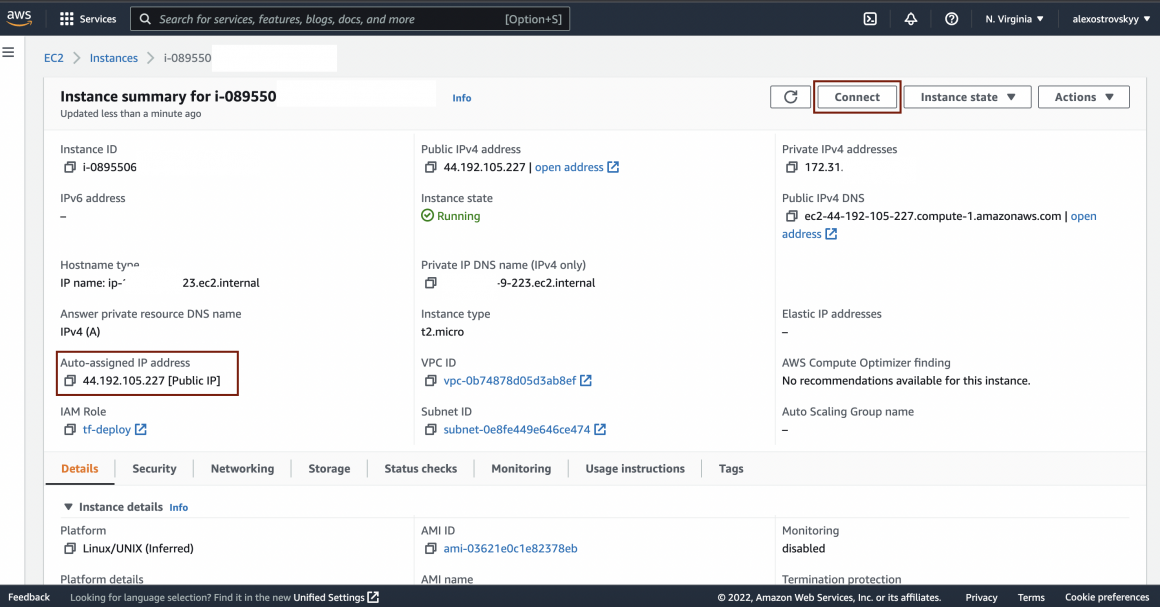Copy the VPC ID value

point(431,381)
